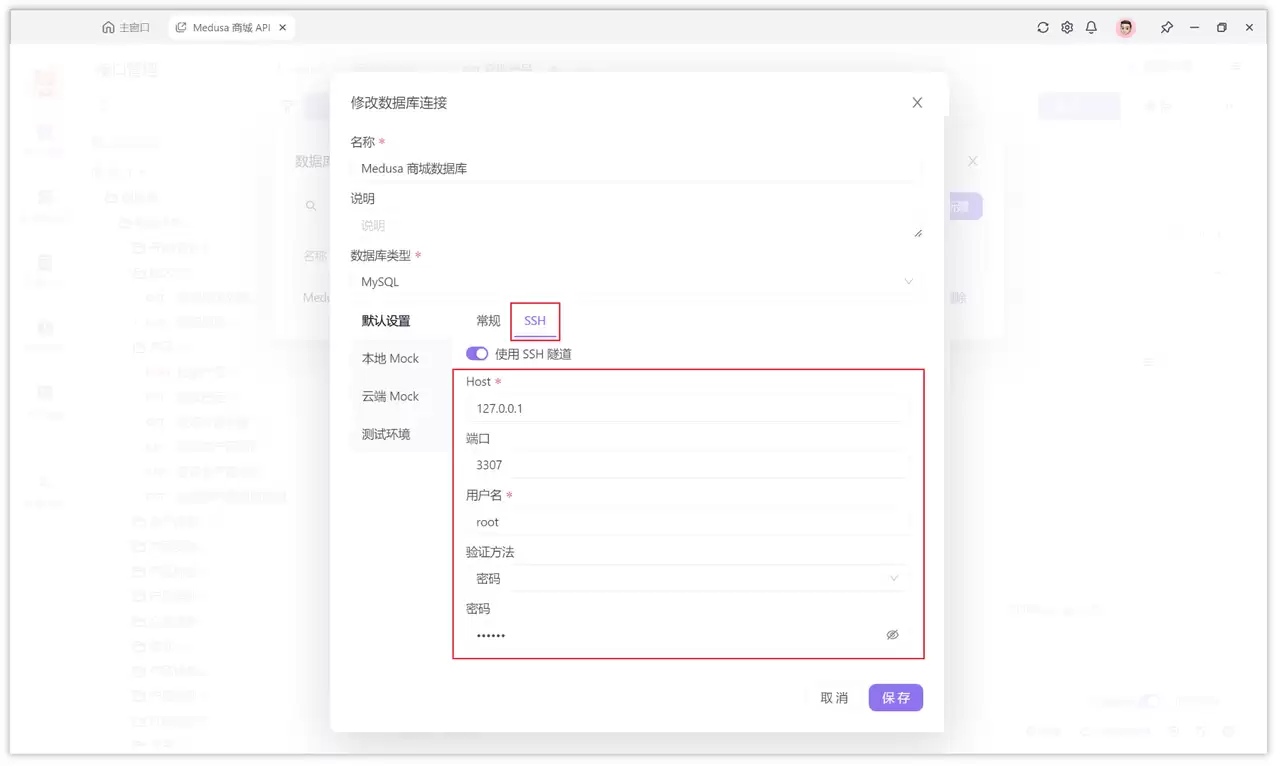Open settings via the title bar gear icon
The height and width of the screenshot is (766, 1280).
[x=1067, y=28]
